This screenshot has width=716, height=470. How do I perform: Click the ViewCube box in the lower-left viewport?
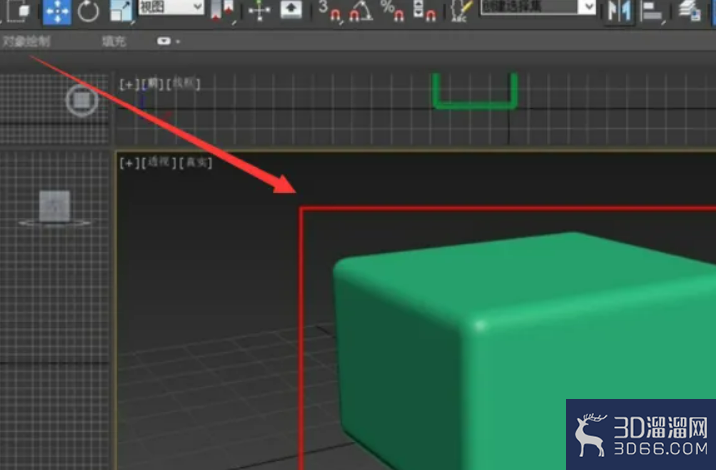[x=55, y=207]
